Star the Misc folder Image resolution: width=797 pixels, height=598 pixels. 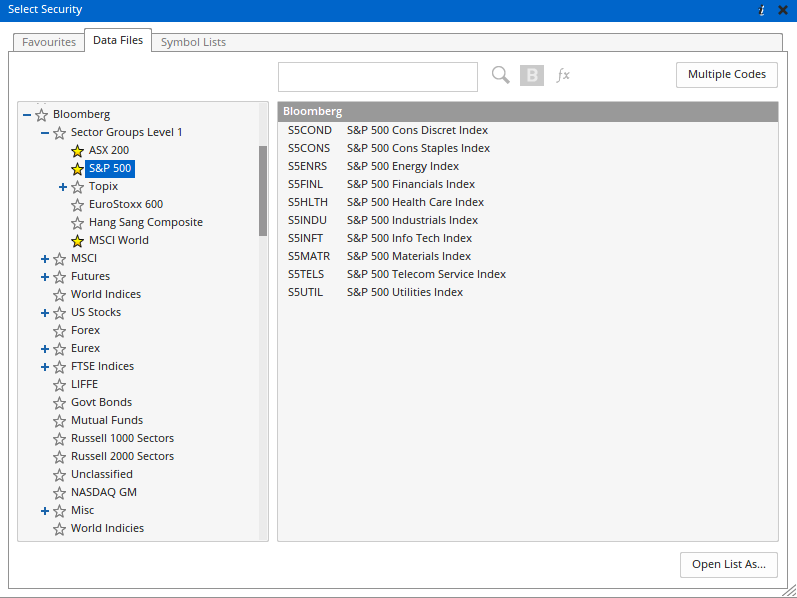coord(59,511)
